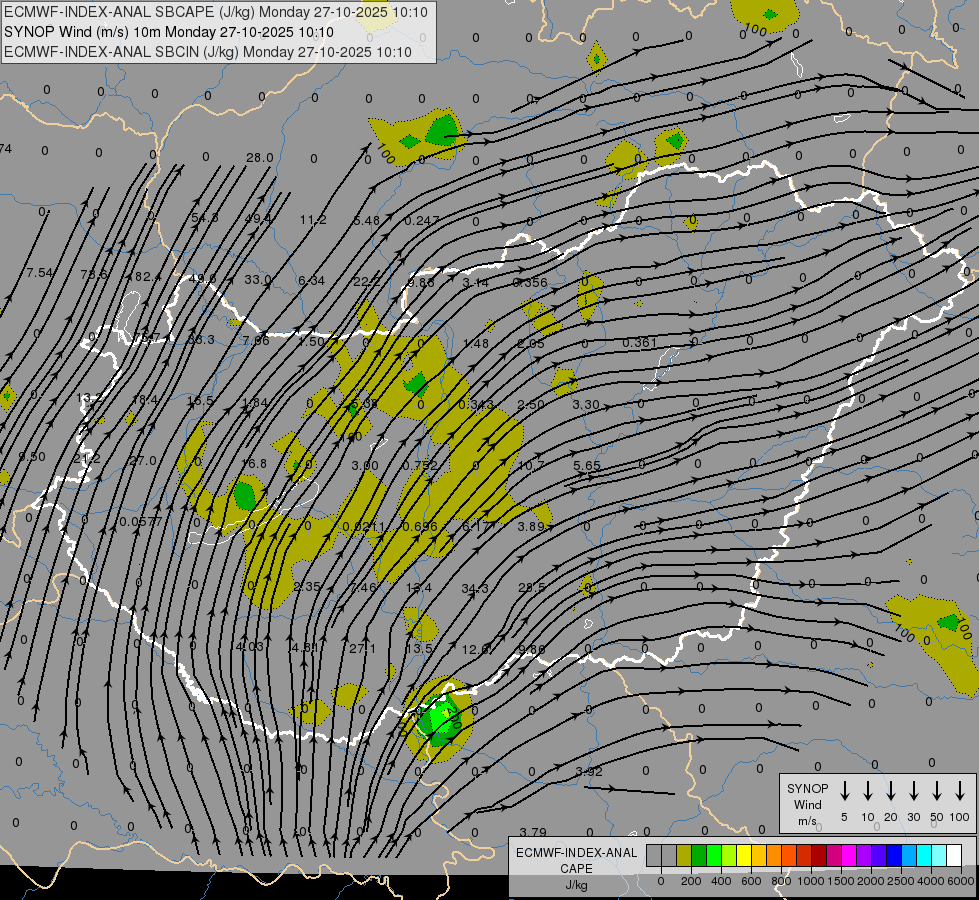Click the map value 27.0
The width and height of the screenshot is (979, 900).
(143, 460)
